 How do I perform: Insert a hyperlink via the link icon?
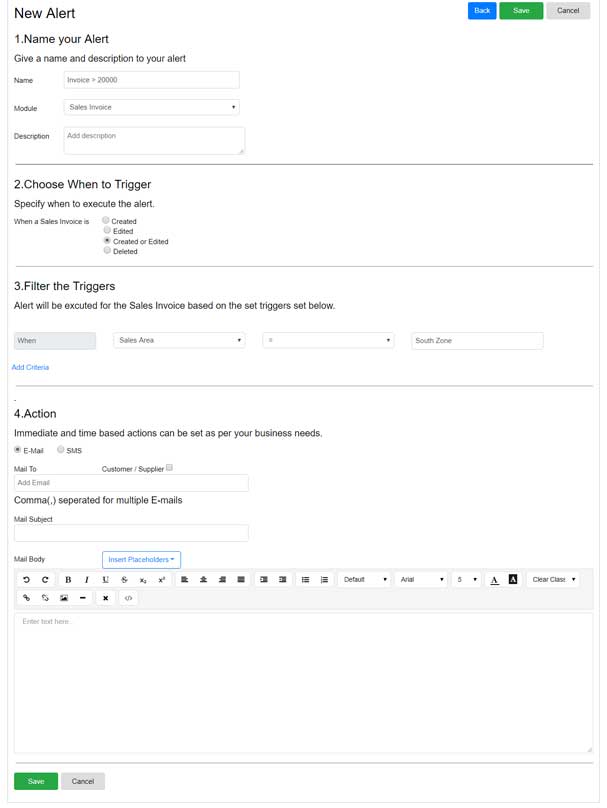tap(27, 598)
